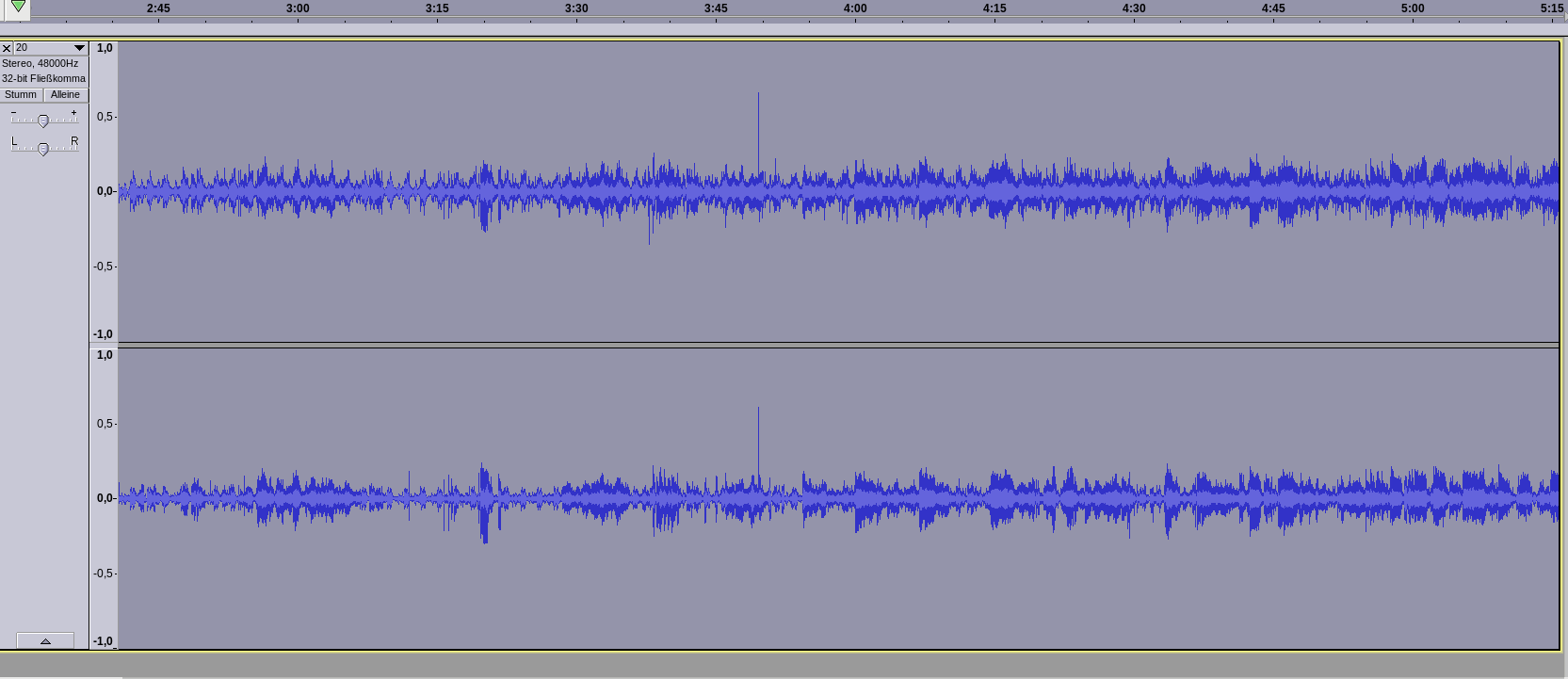Image resolution: width=1568 pixels, height=679 pixels.
Task: Click the 3:45 mark on the time ruler
Action: click(716, 8)
